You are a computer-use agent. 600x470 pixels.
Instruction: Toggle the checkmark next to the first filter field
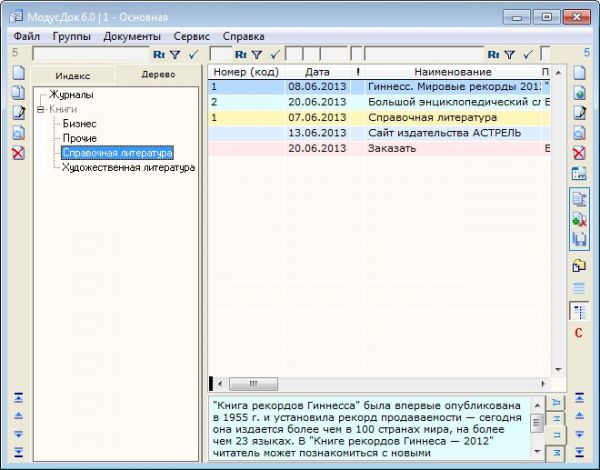(193, 55)
